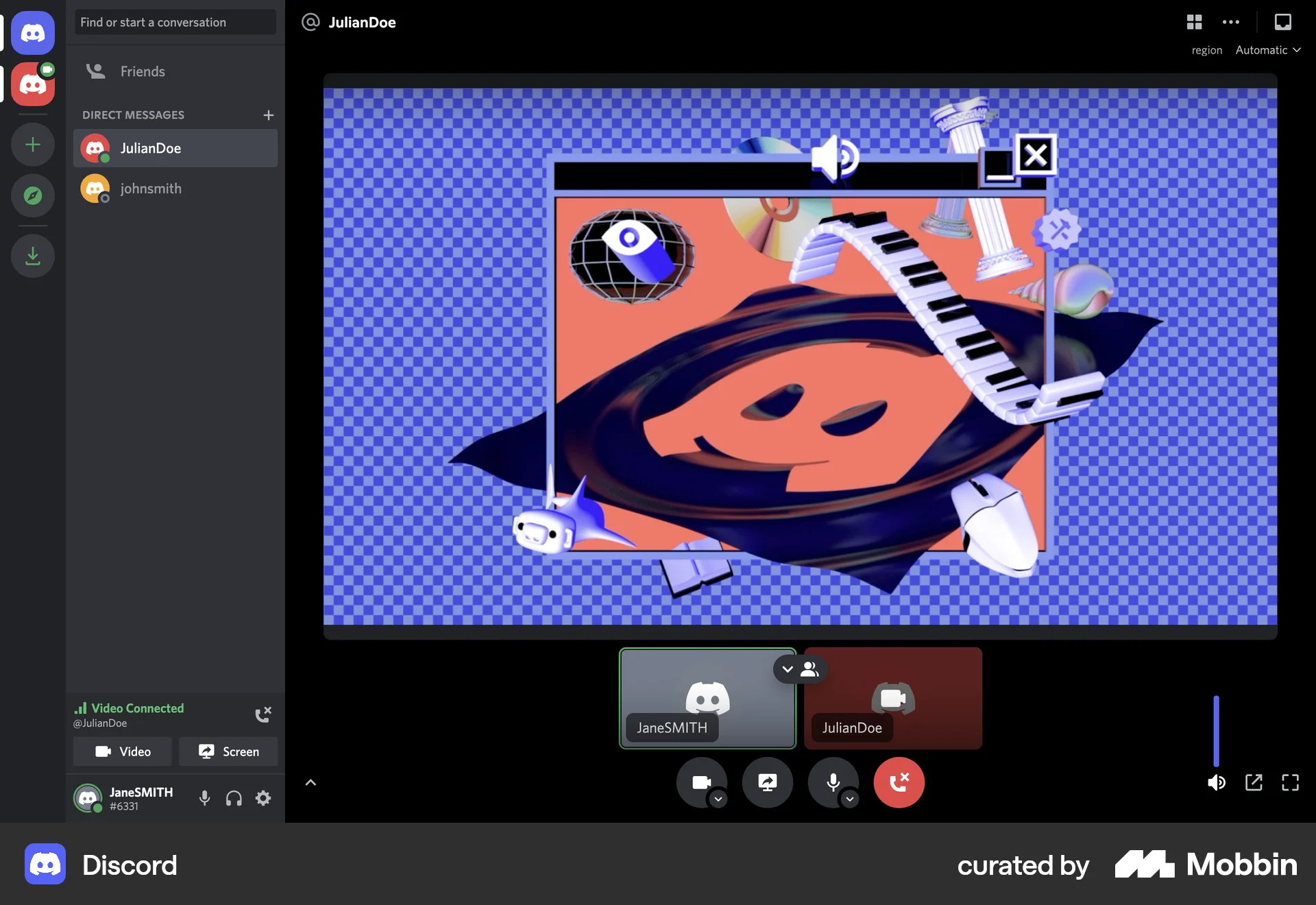The width and height of the screenshot is (1316, 905).
Task: Click the Find or start a conversation field
Action: coord(174,22)
